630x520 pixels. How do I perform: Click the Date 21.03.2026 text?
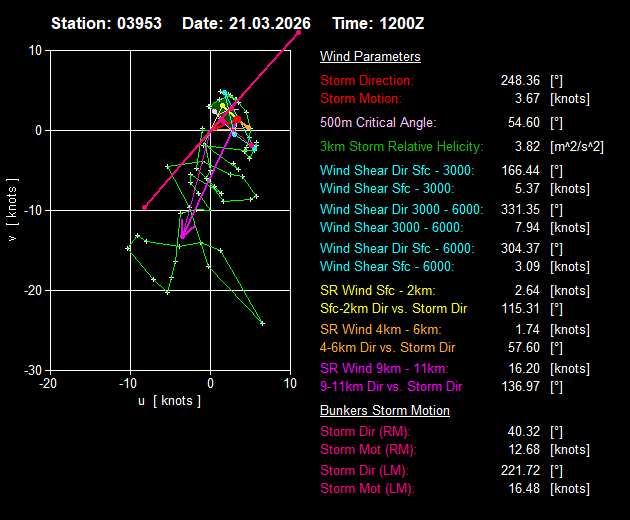[x=246, y=22]
